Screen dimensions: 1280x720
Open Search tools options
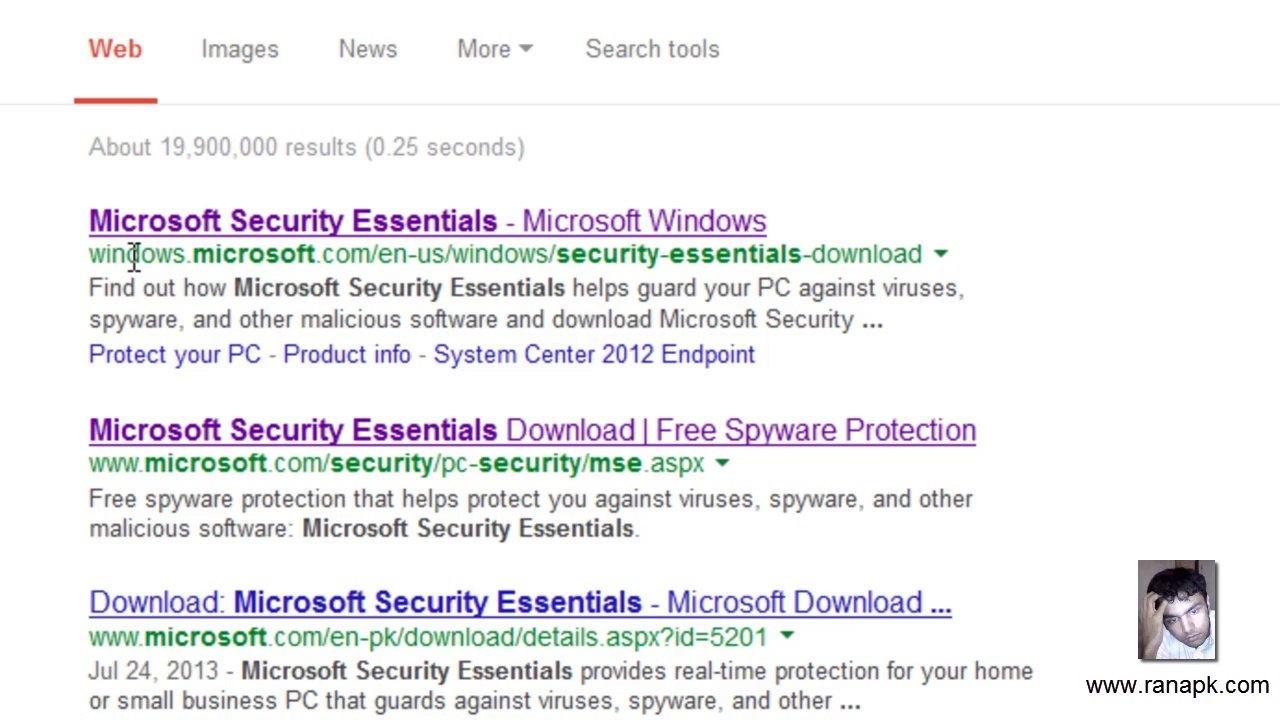(652, 49)
